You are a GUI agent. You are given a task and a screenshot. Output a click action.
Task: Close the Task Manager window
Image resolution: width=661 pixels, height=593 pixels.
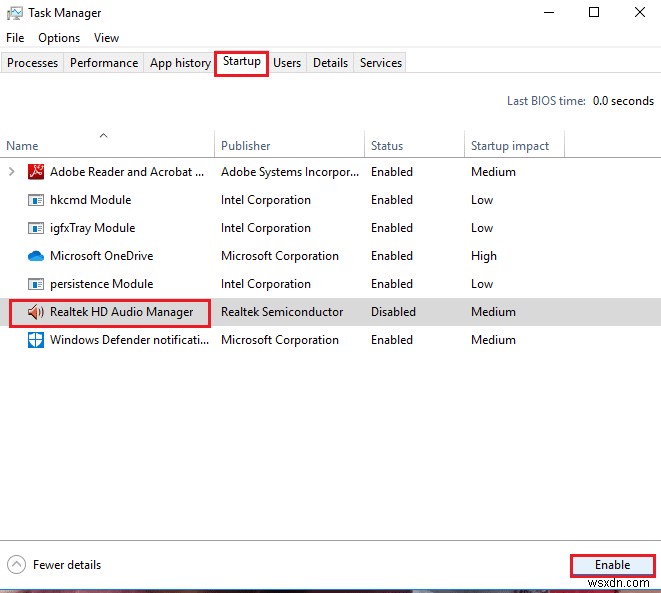click(x=640, y=13)
